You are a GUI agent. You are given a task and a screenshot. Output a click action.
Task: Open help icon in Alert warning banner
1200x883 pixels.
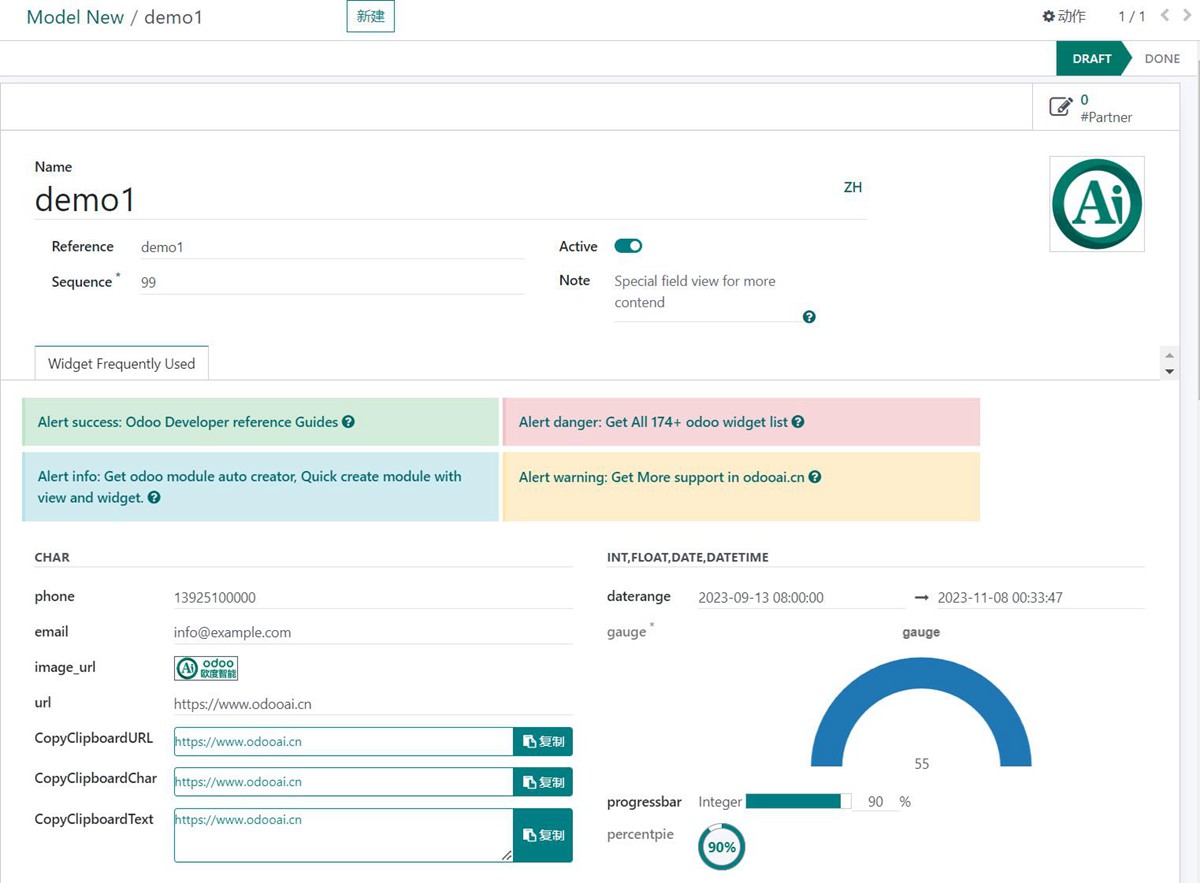click(x=815, y=477)
